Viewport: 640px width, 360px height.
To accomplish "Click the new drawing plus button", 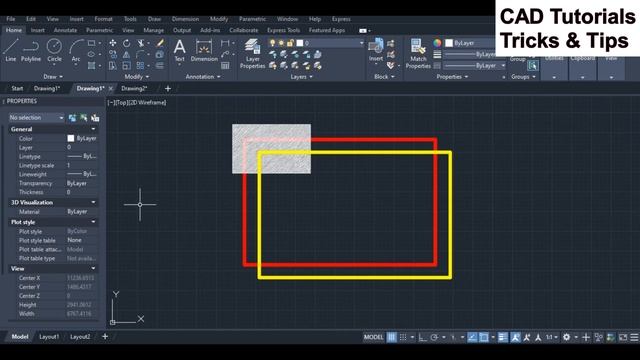I will coord(168,89).
